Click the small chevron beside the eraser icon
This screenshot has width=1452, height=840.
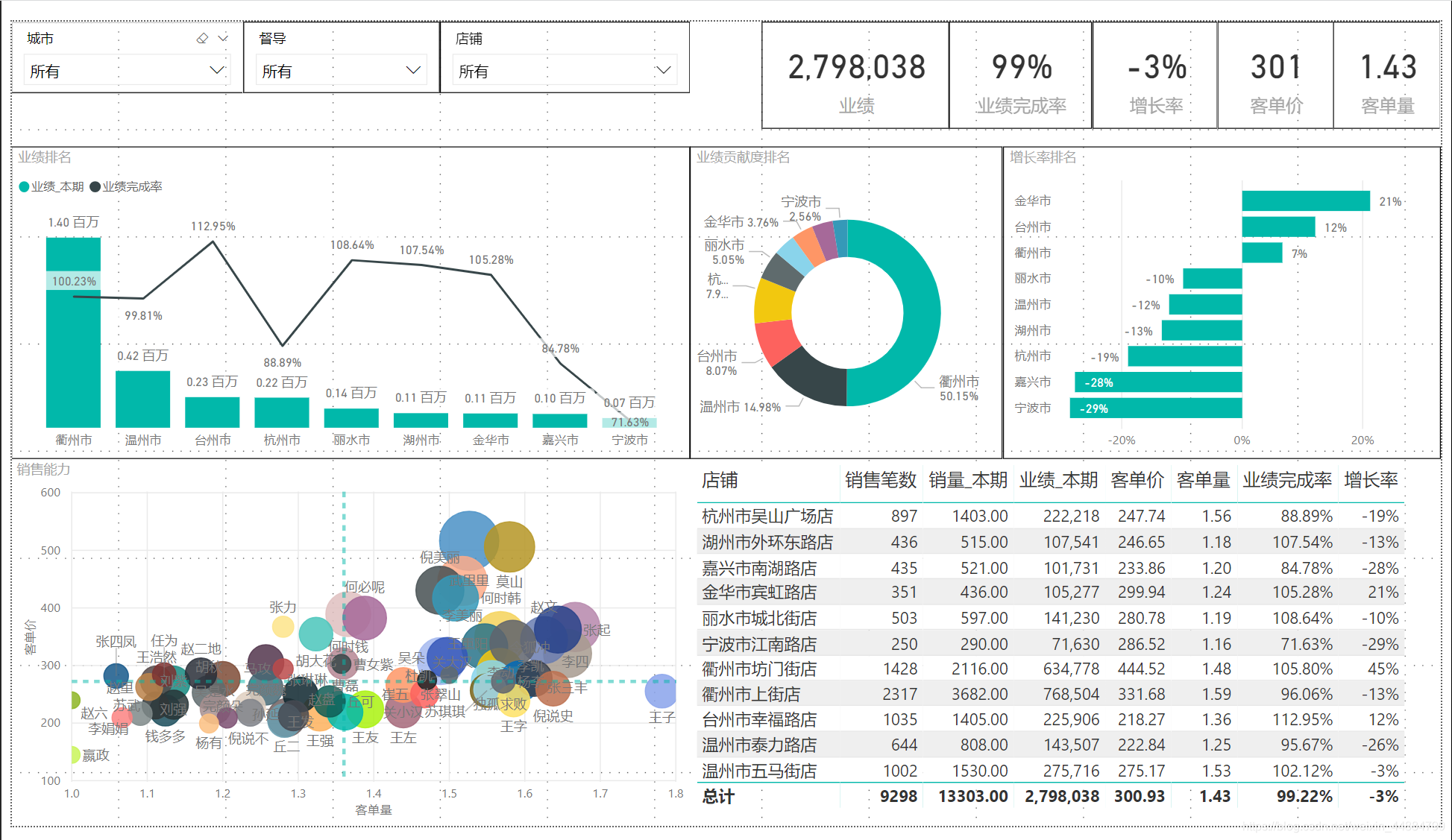pos(222,38)
